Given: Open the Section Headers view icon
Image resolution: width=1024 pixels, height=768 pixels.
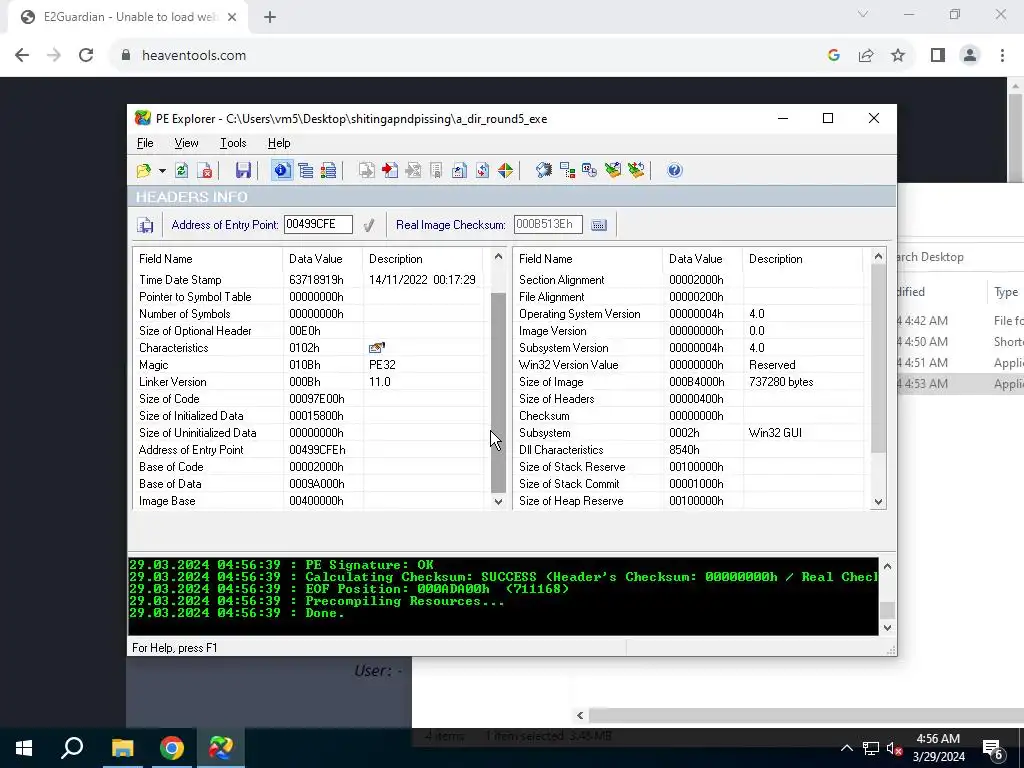Looking at the screenshot, I should (328, 170).
